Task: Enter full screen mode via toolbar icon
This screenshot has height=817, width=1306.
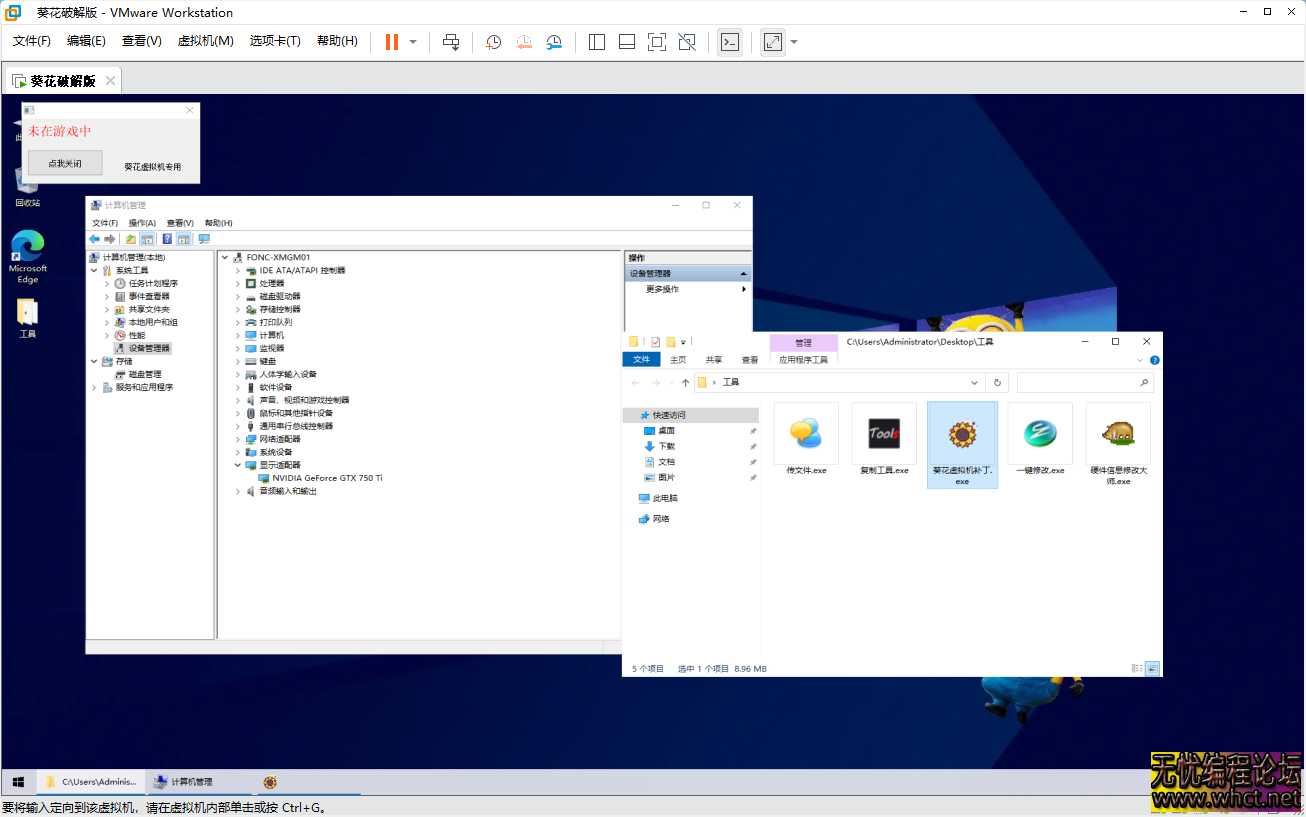Action: coord(657,42)
